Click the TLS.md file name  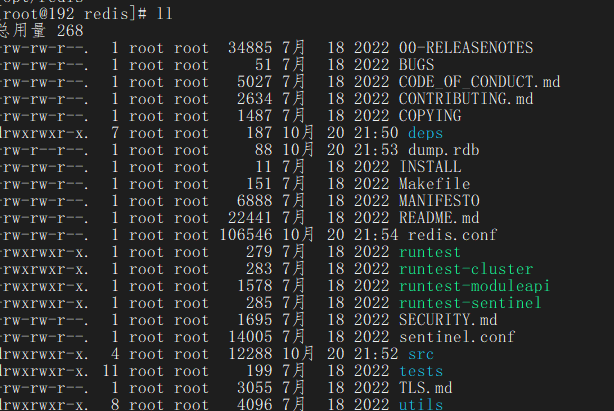point(425,388)
